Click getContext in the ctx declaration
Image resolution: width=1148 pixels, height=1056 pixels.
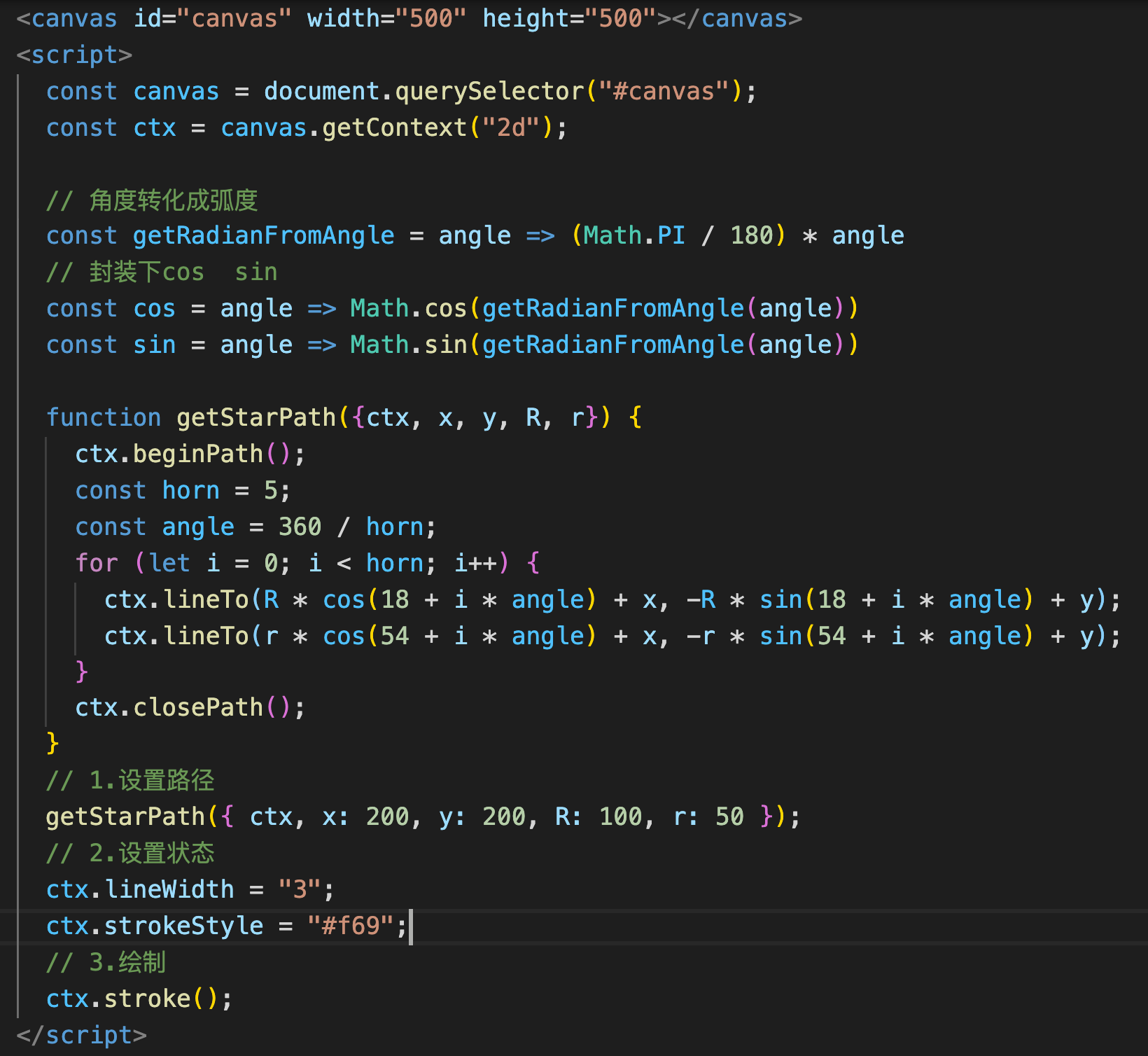395,127
